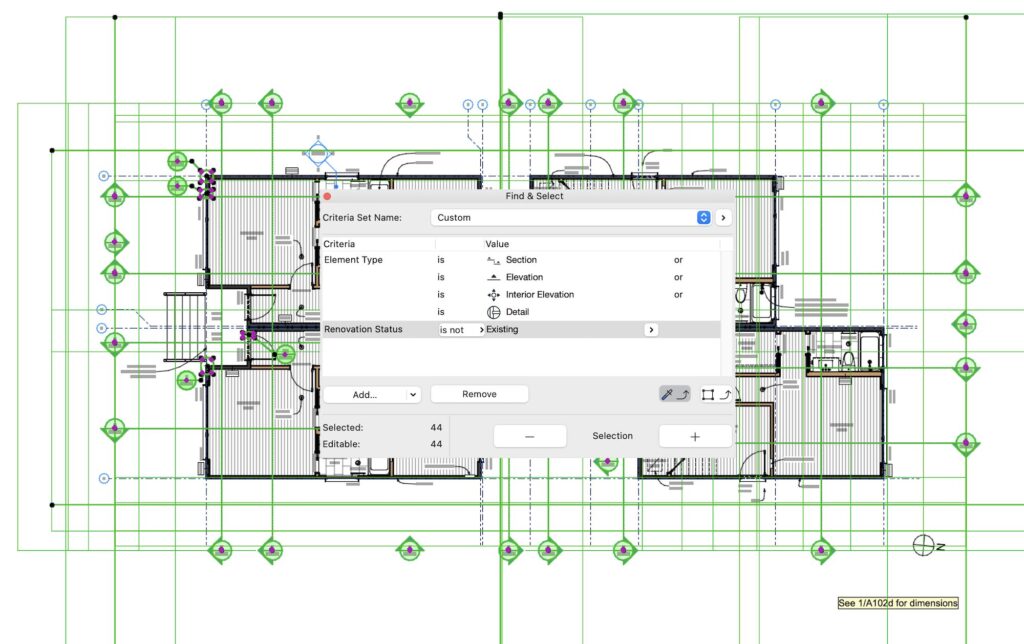Click the Interior Elevation type icon
1024x644 pixels.
pos(493,295)
